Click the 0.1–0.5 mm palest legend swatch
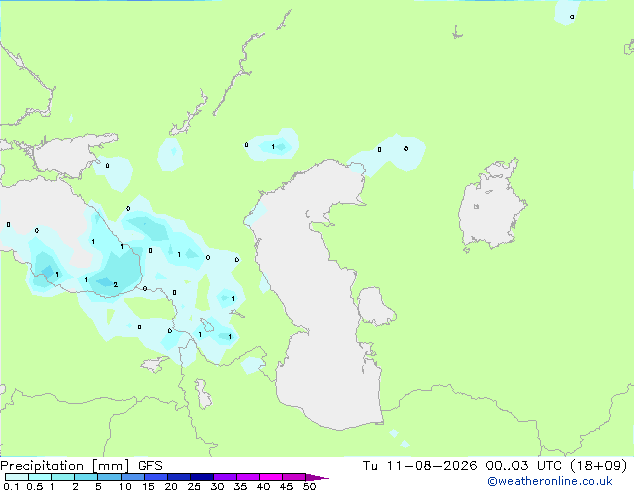The height and width of the screenshot is (490, 634). pyautogui.click(x=17, y=477)
